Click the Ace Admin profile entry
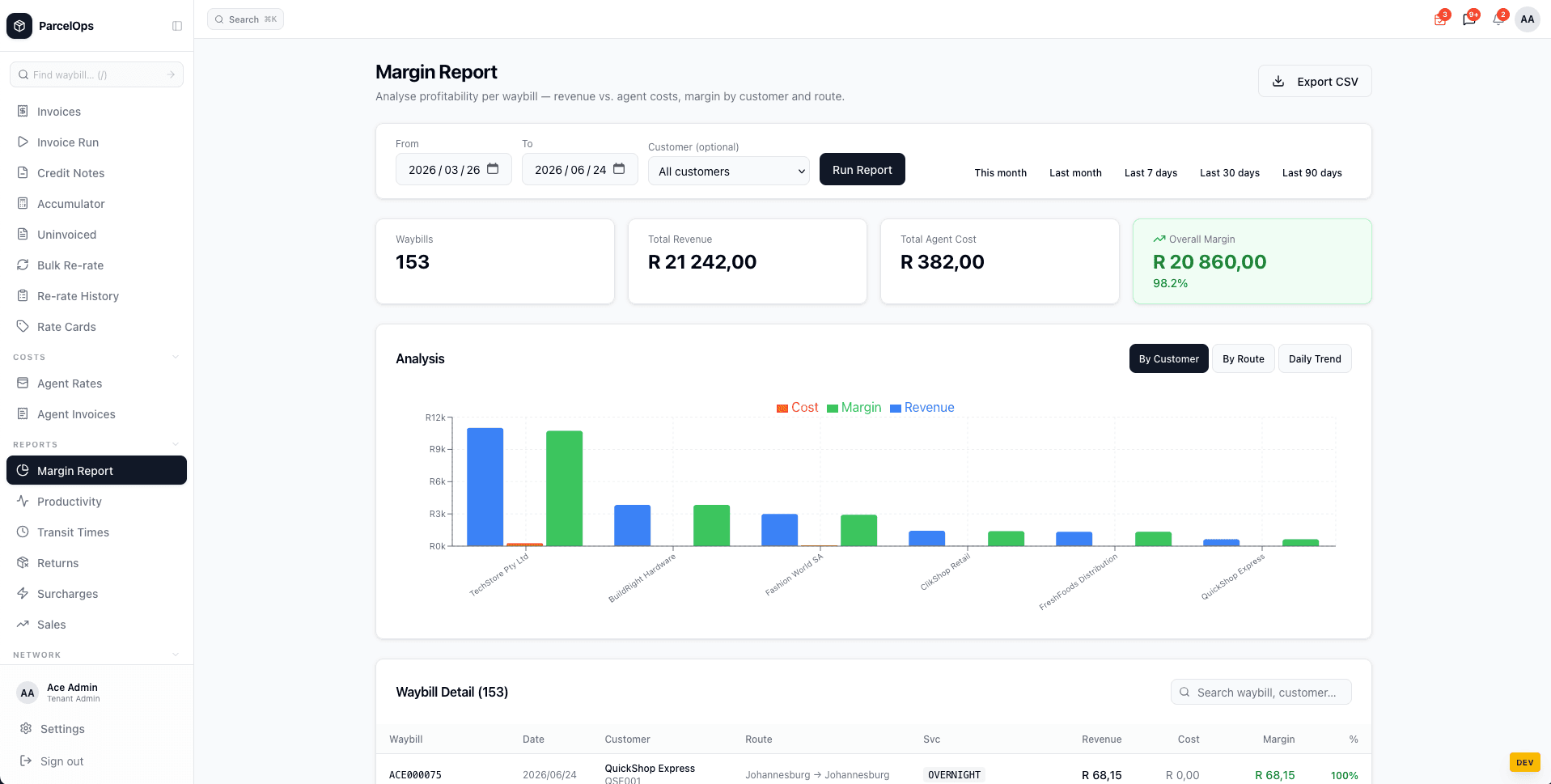This screenshot has height=784, width=1551. [x=96, y=693]
